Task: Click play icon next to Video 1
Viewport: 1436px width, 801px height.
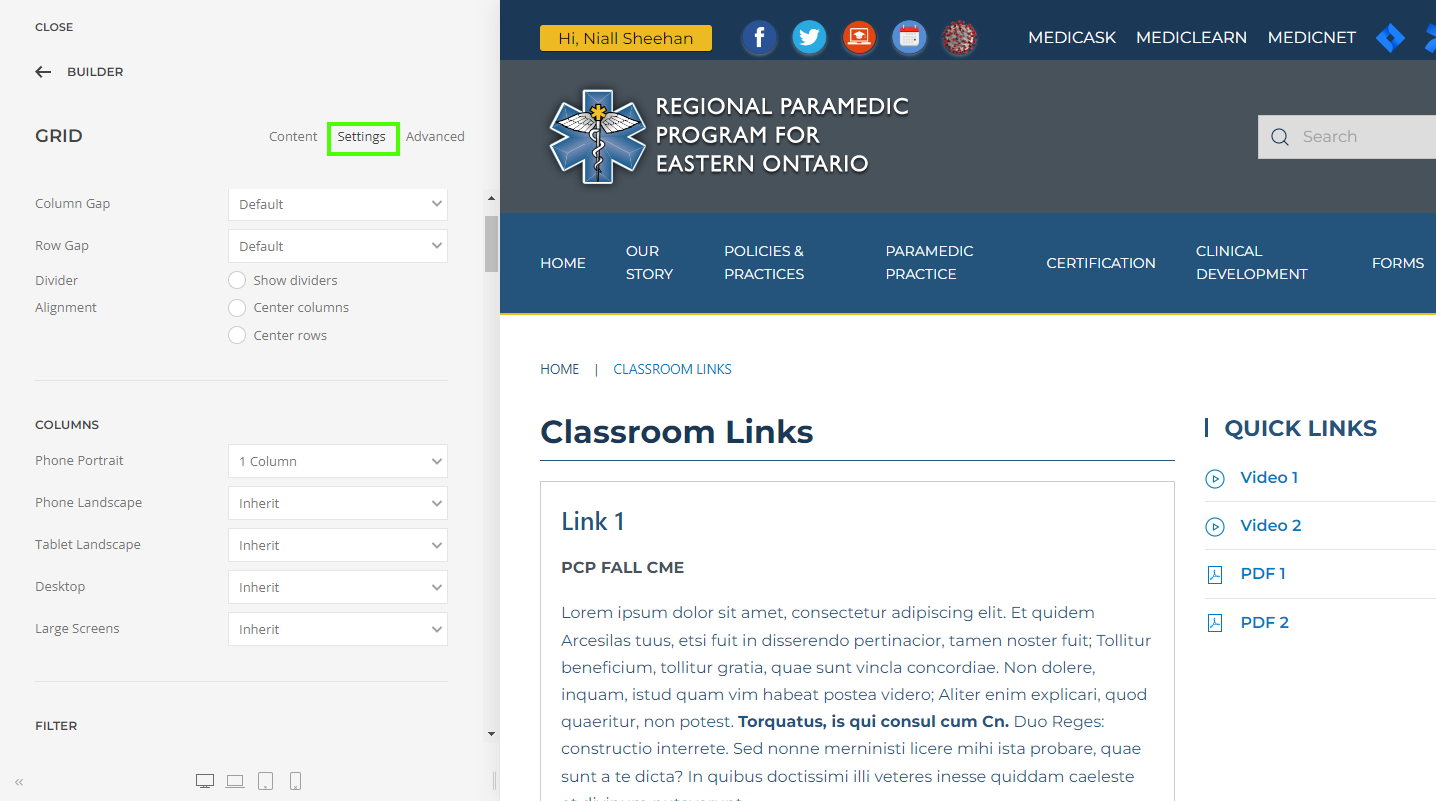Action: pos(1215,479)
